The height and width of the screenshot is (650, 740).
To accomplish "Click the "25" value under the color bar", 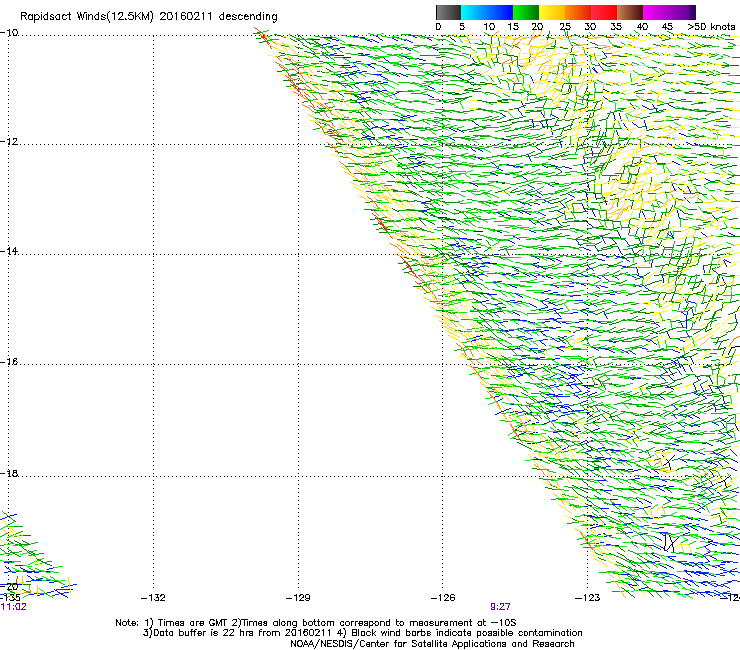I will 565,27.
